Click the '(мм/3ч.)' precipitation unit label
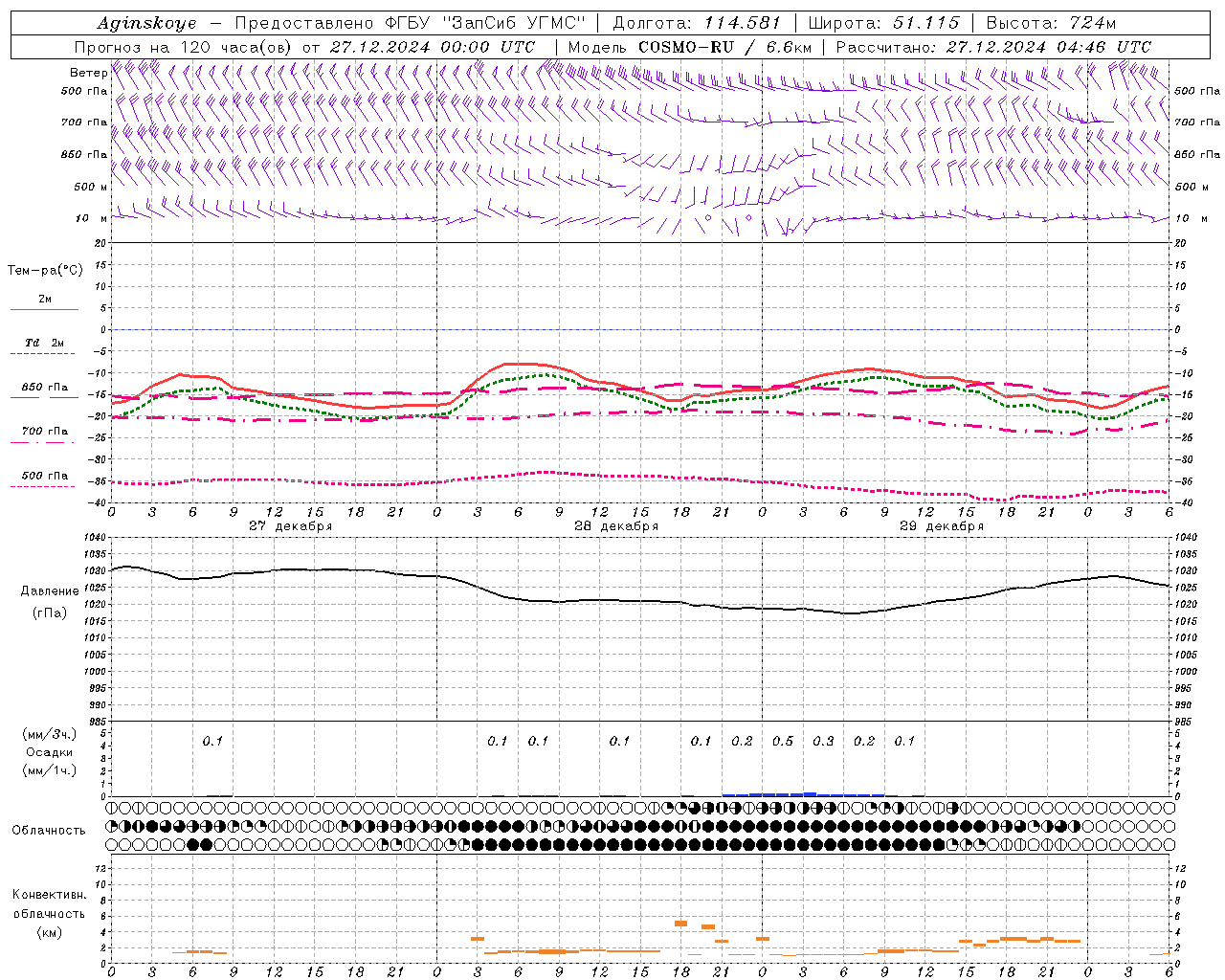 pyautogui.click(x=50, y=734)
